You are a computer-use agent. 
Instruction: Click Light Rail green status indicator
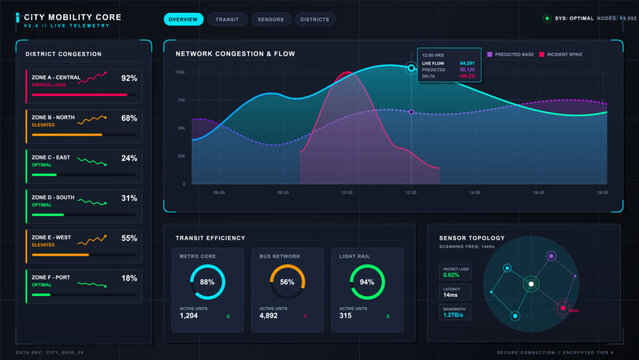tap(388, 316)
